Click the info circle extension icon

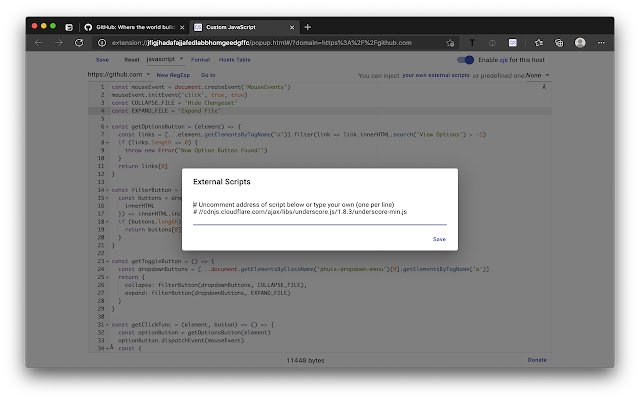pyautogui.click(x=492, y=43)
